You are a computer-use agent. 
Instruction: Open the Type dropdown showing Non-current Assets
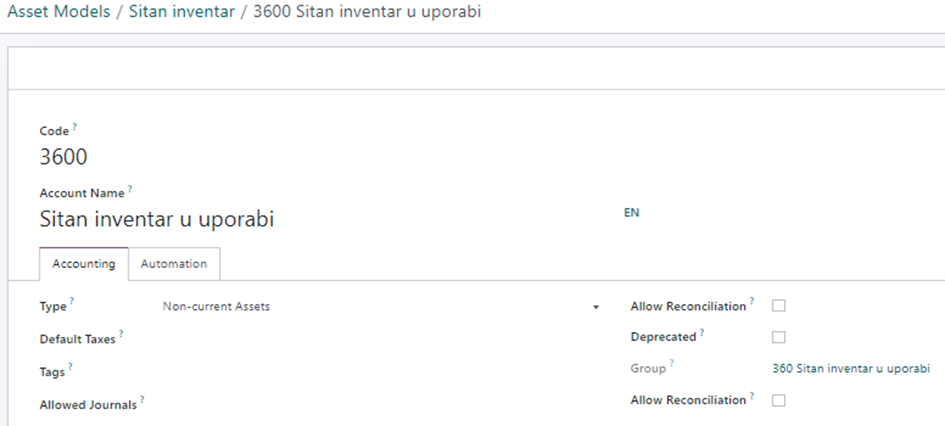pos(380,306)
